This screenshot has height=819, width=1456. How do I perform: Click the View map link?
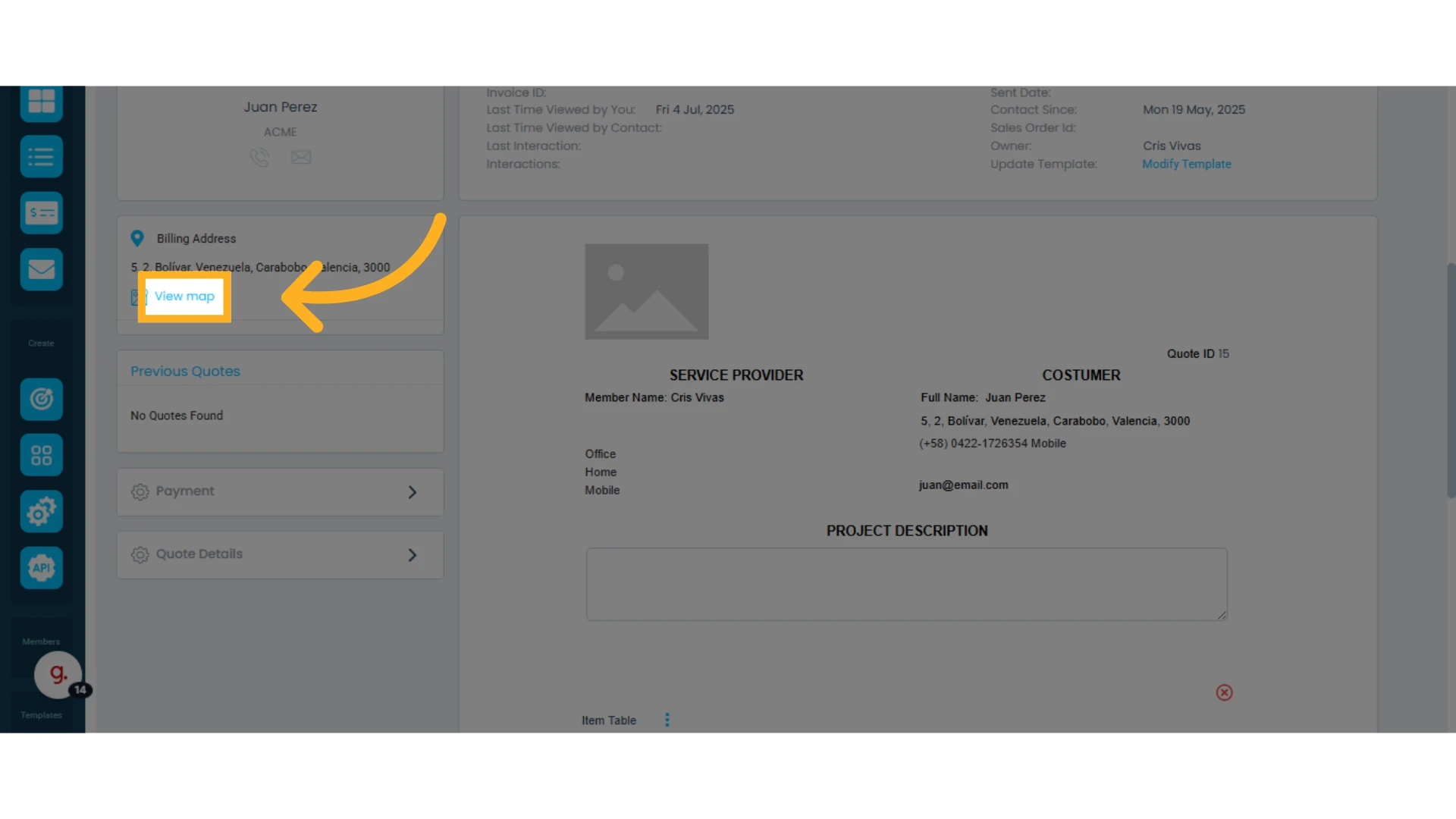[184, 297]
